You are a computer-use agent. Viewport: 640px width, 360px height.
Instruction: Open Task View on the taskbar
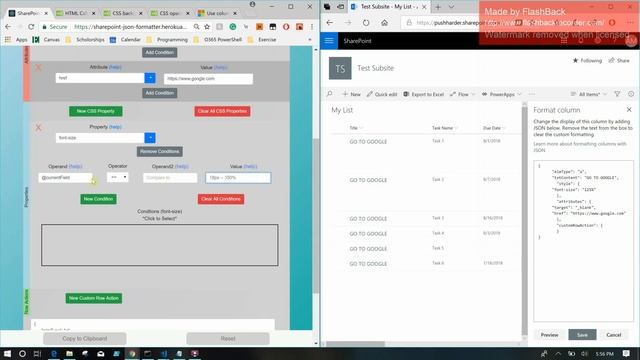click(38, 353)
